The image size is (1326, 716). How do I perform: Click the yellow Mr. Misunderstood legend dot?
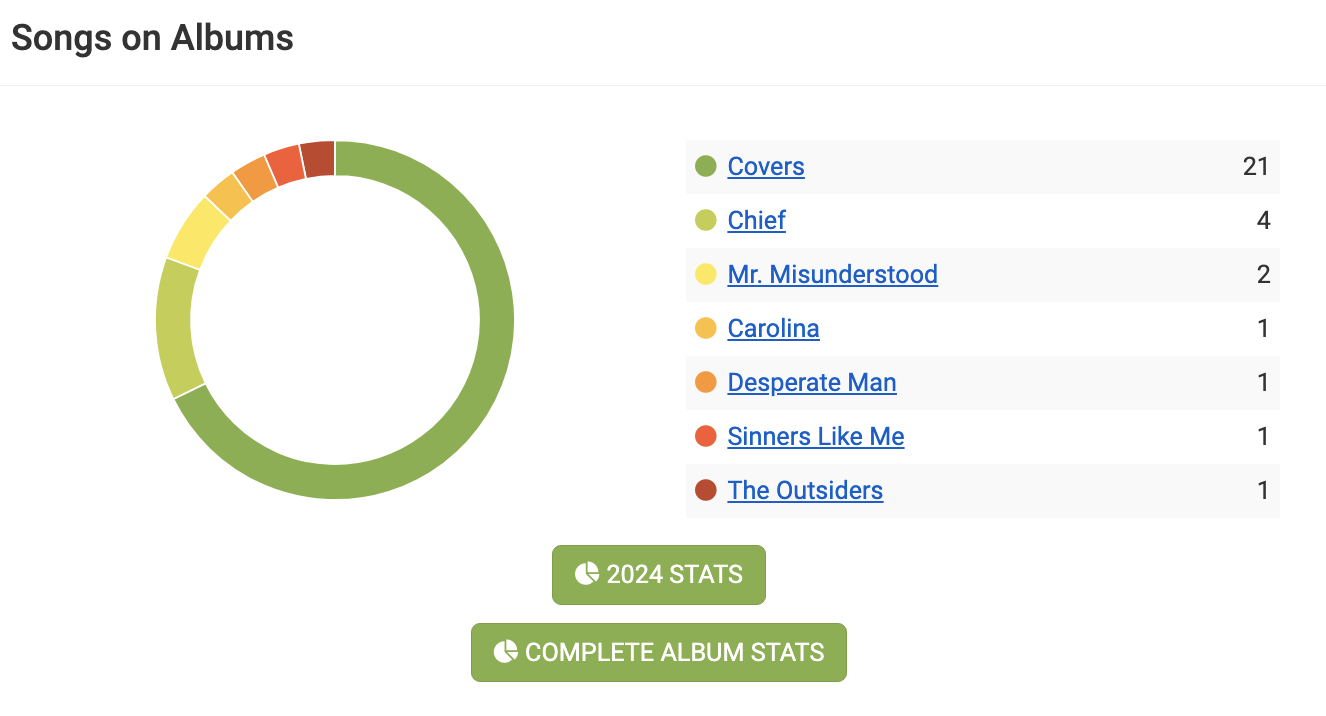click(x=706, y=275)
